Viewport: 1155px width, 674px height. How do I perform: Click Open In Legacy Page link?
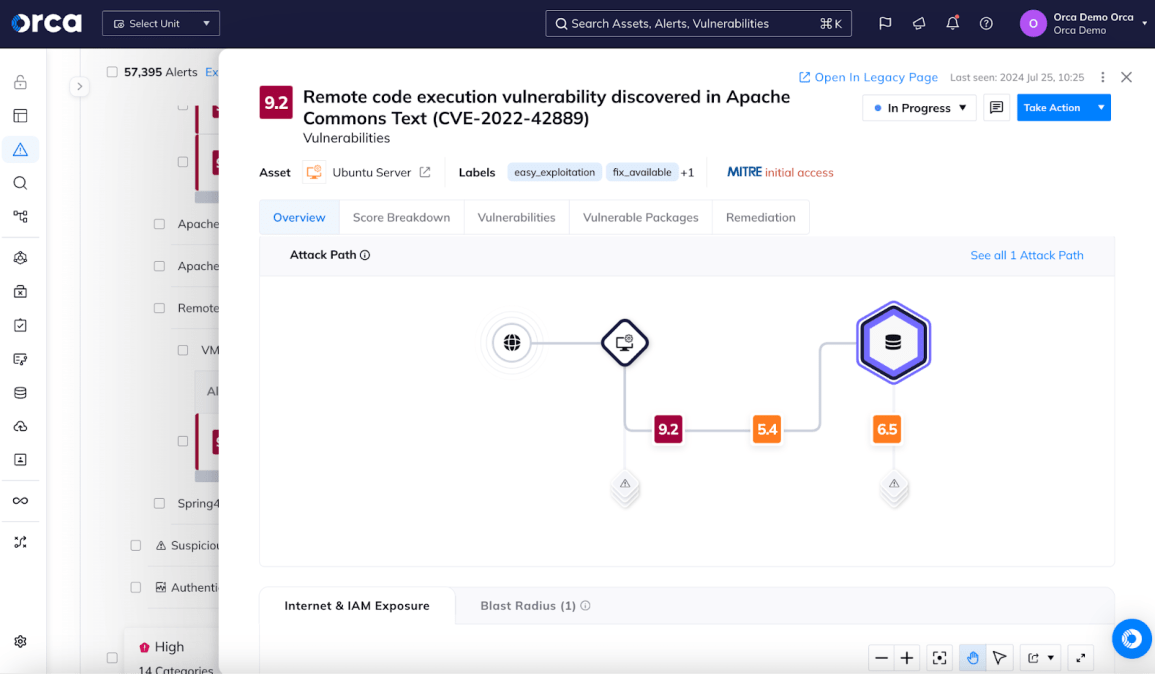coord(868,77)
